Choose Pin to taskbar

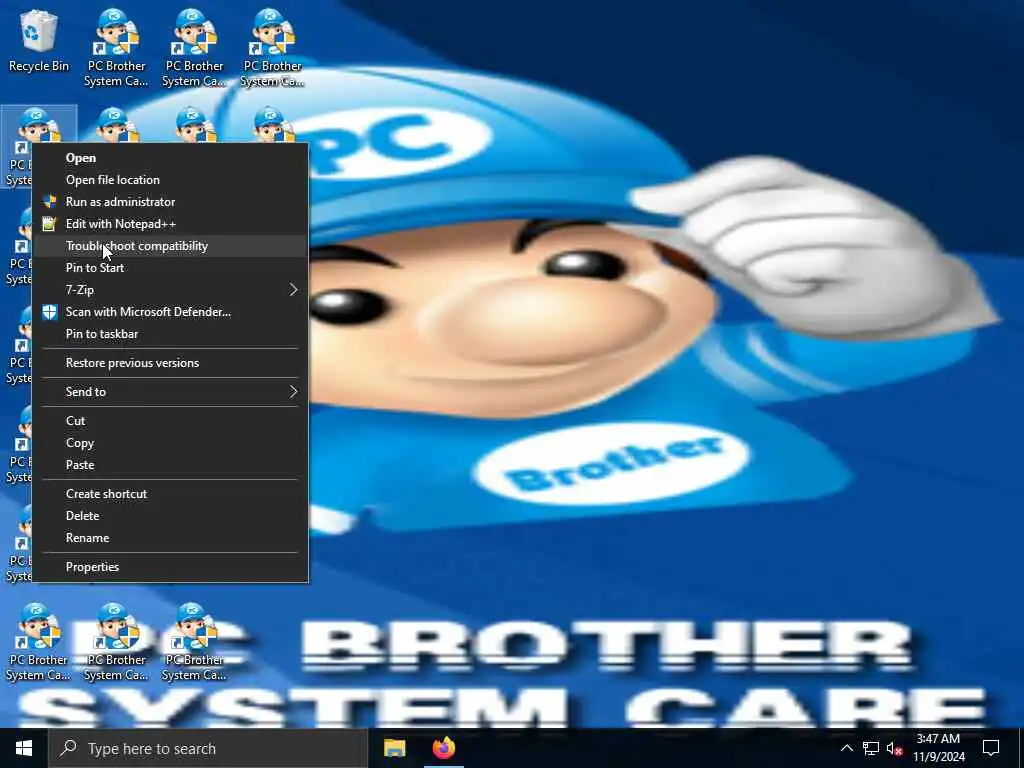tap(170, 334)
